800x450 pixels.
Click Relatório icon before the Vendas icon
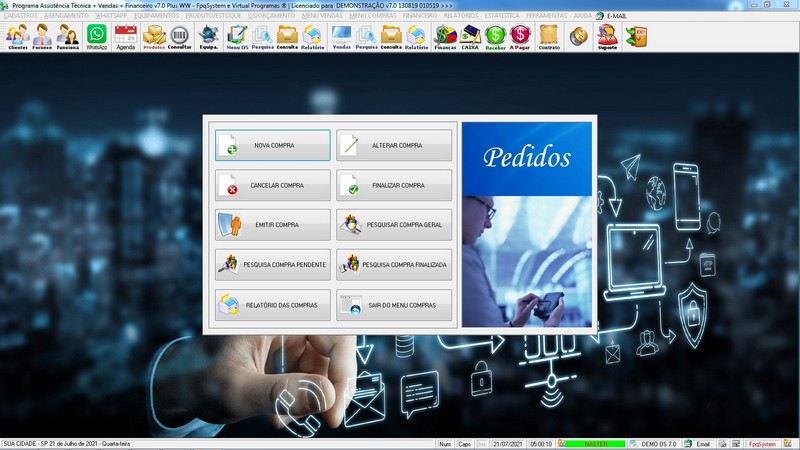[x=312, y=37]
